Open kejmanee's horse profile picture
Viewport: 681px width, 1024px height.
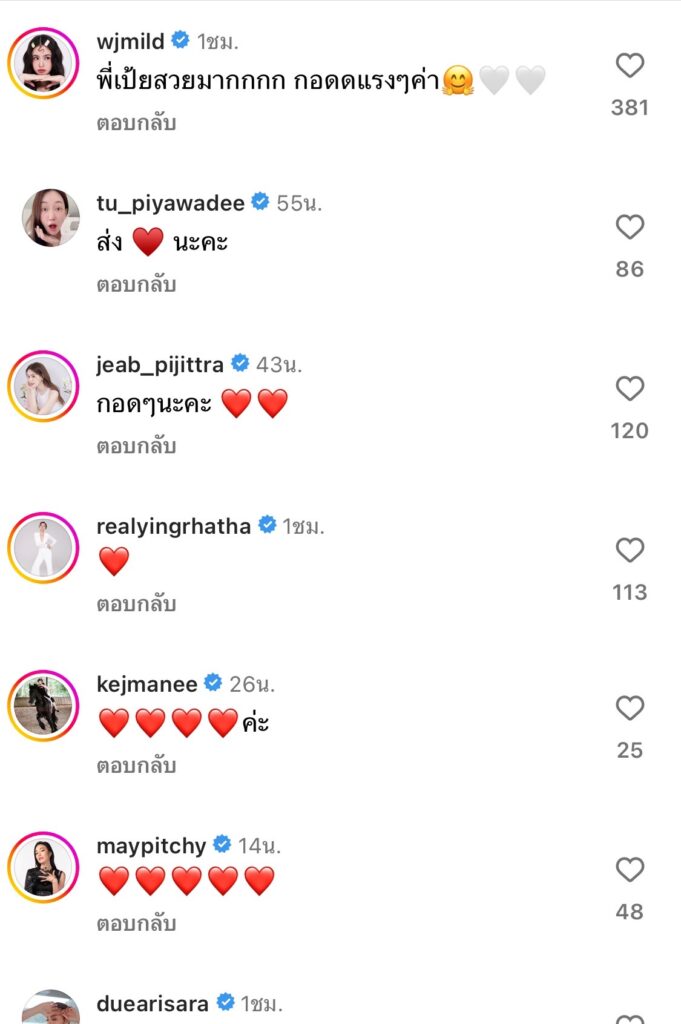(x=44, y=706)
